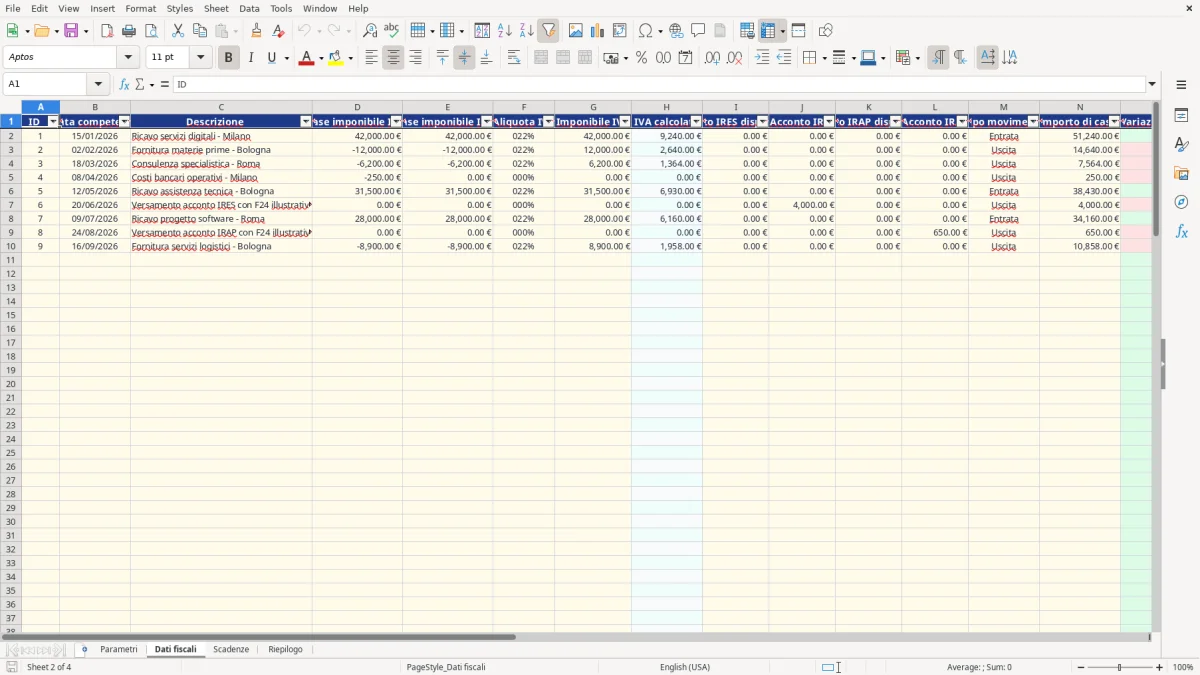Viewport: 1200px width, 675px height.
Task: Click the Clone Formatting paintbrush
Action: click(256, 31)
